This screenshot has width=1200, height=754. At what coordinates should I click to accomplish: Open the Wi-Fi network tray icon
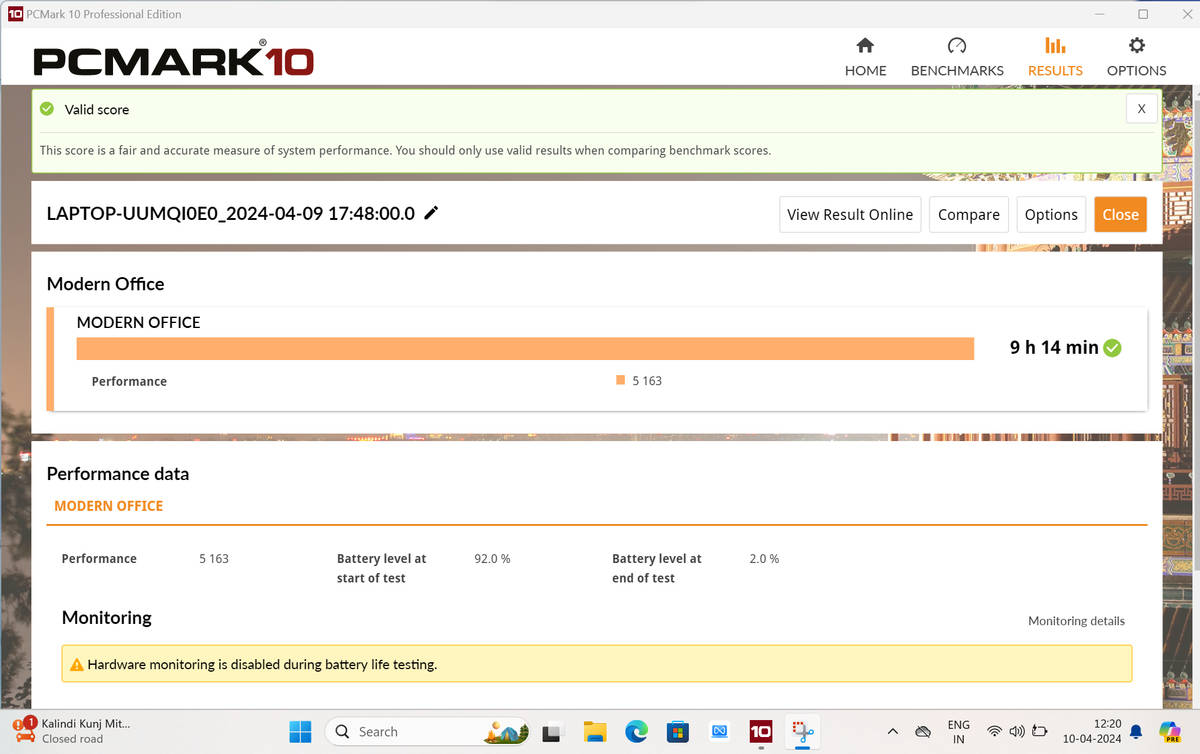pos(994,731)
